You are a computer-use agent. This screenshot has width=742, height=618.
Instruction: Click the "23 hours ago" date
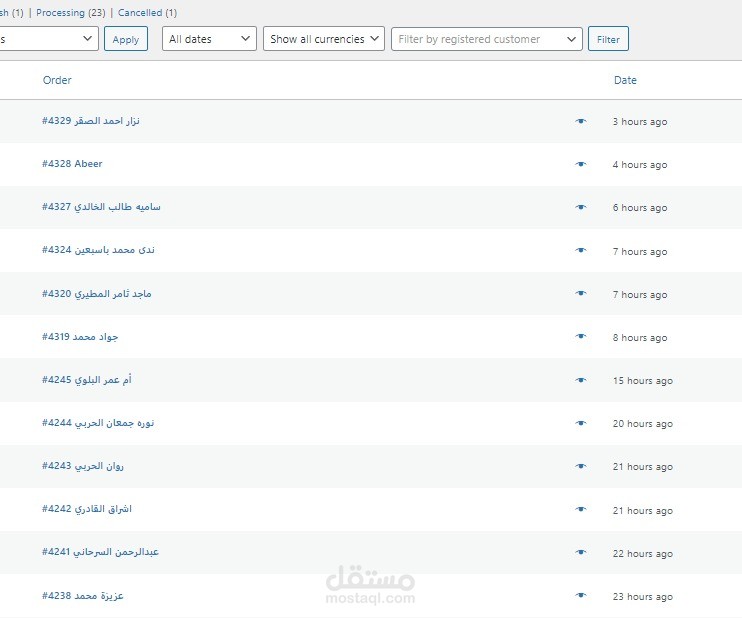tap(643, 597)
